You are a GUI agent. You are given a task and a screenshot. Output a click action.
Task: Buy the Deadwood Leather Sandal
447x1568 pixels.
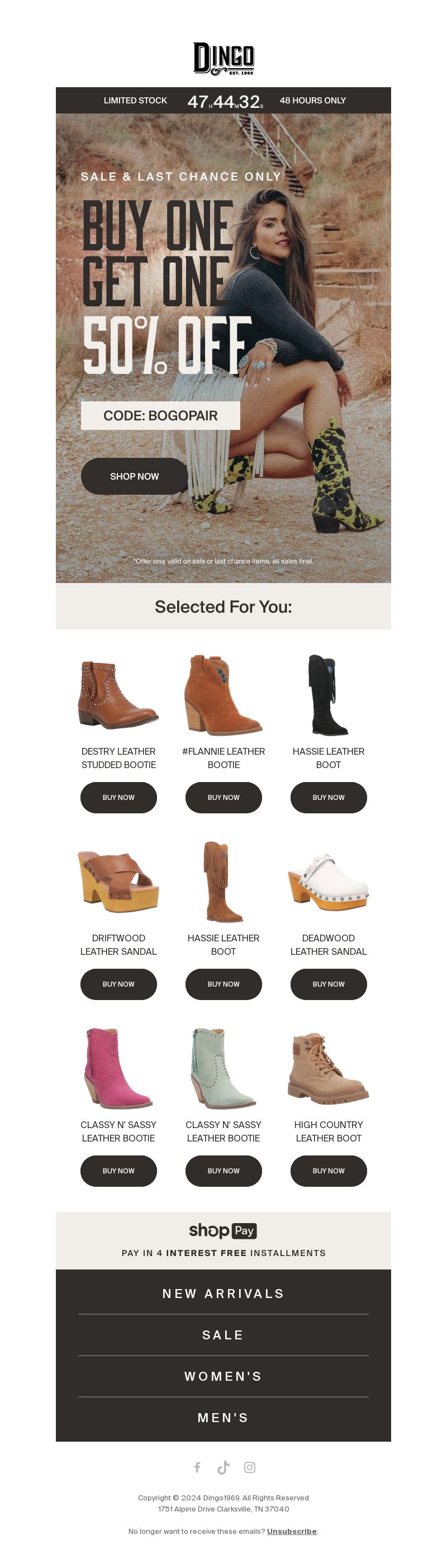(x=329, y=984)
